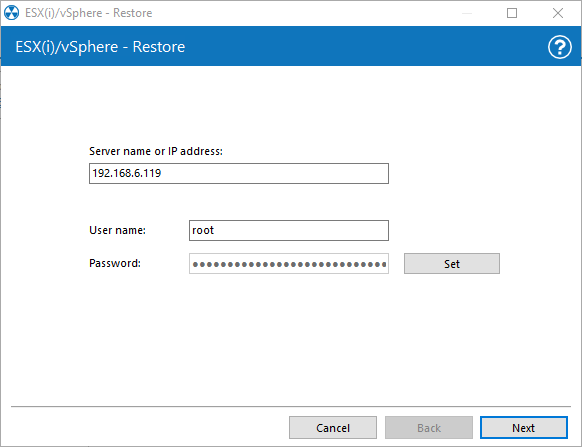
Task: Click the blue header title 'ESX(i)/vSphere - Restore'
Action: tap(100, 47)
